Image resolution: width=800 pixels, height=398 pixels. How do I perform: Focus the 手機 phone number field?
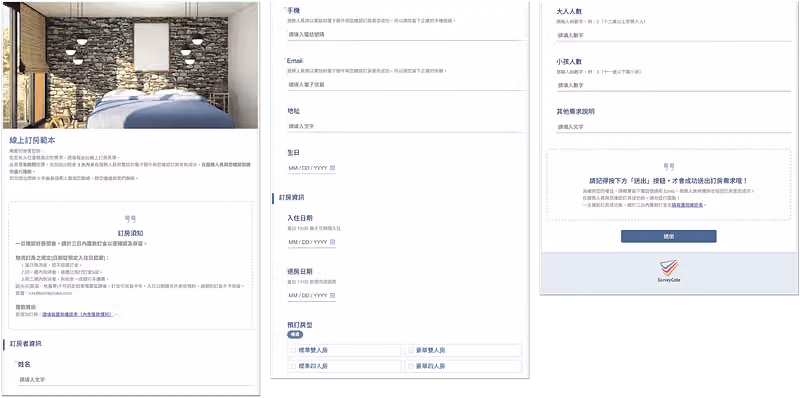click(406, 35)
